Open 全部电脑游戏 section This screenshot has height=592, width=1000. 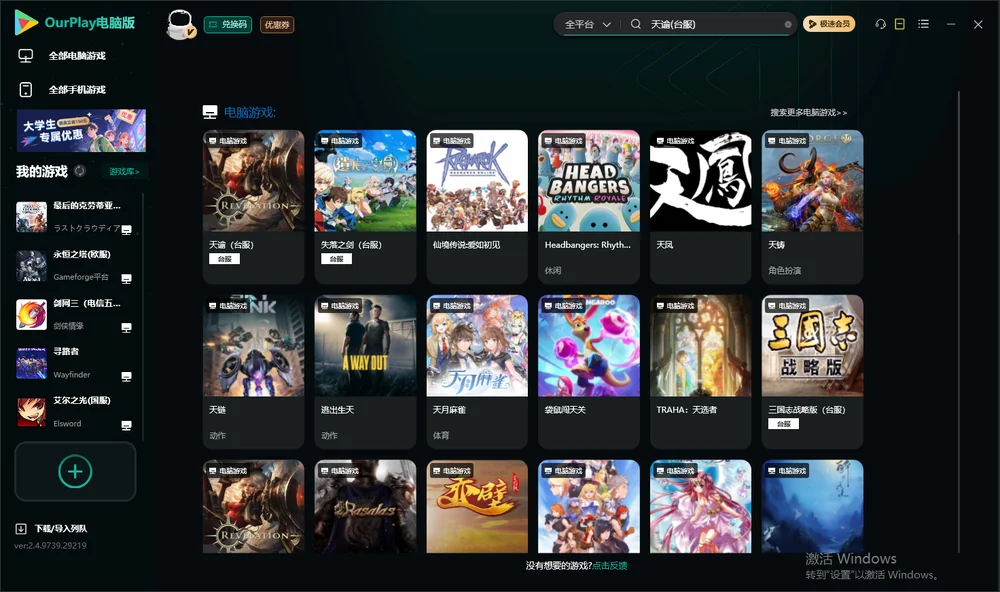pos(77,56)
